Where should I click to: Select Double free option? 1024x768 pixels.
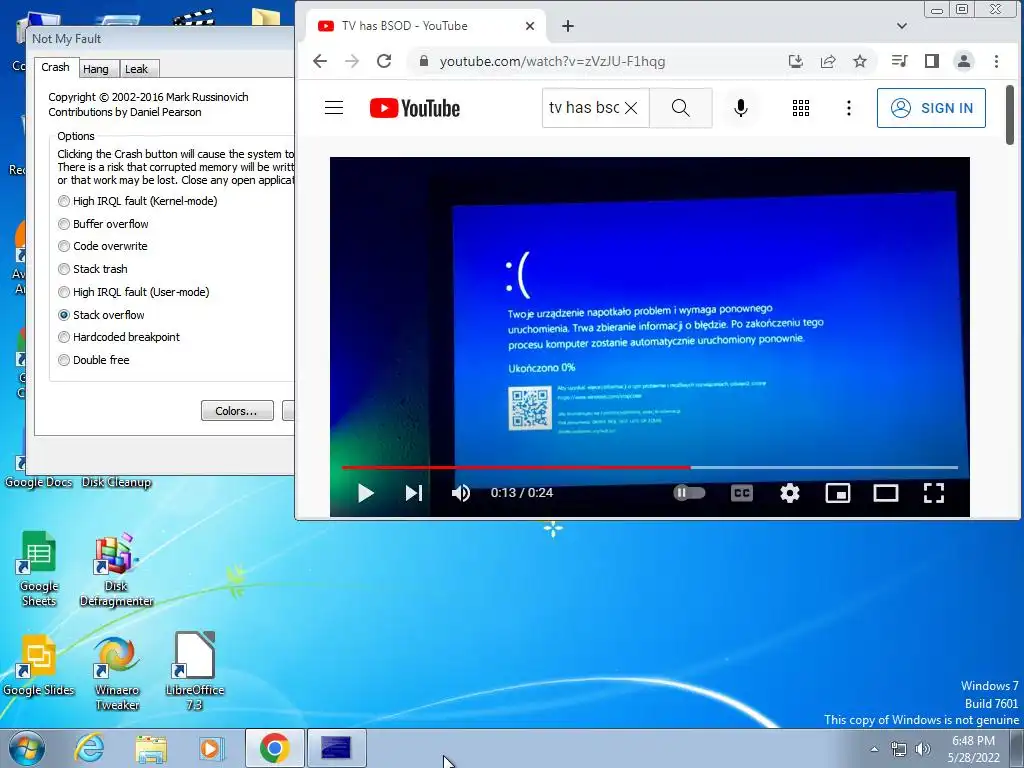[93, 360]
